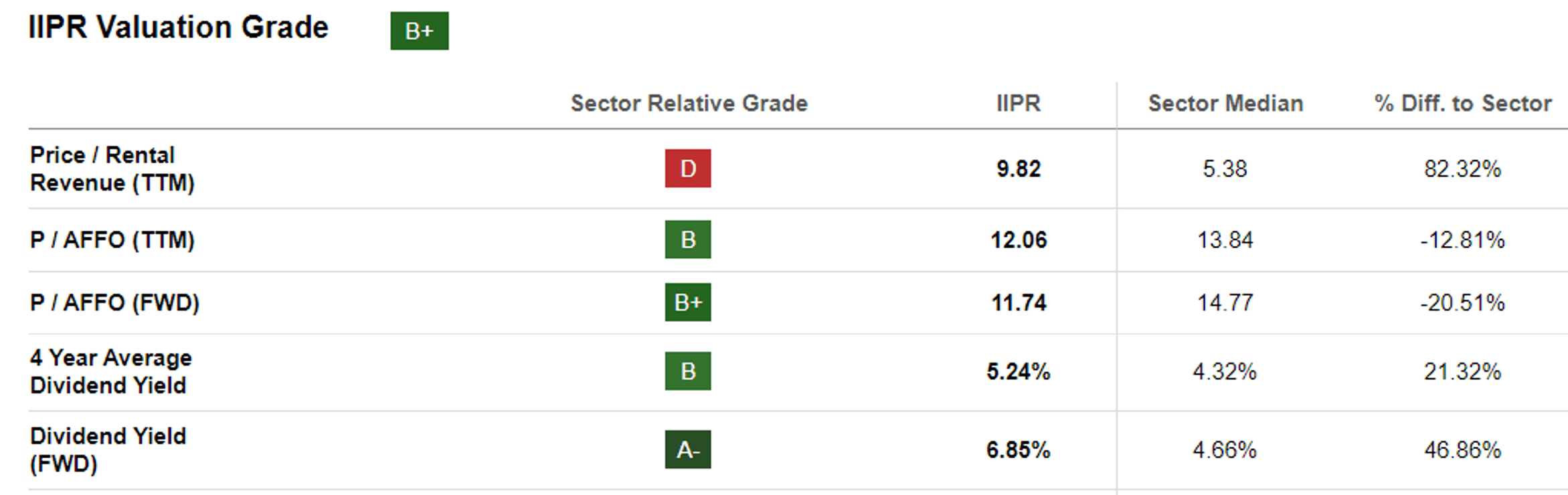Screen dimensions: 1568x495
Task: Click the B grade for 4 Year Average Dividend Yield
Action: 687,371
